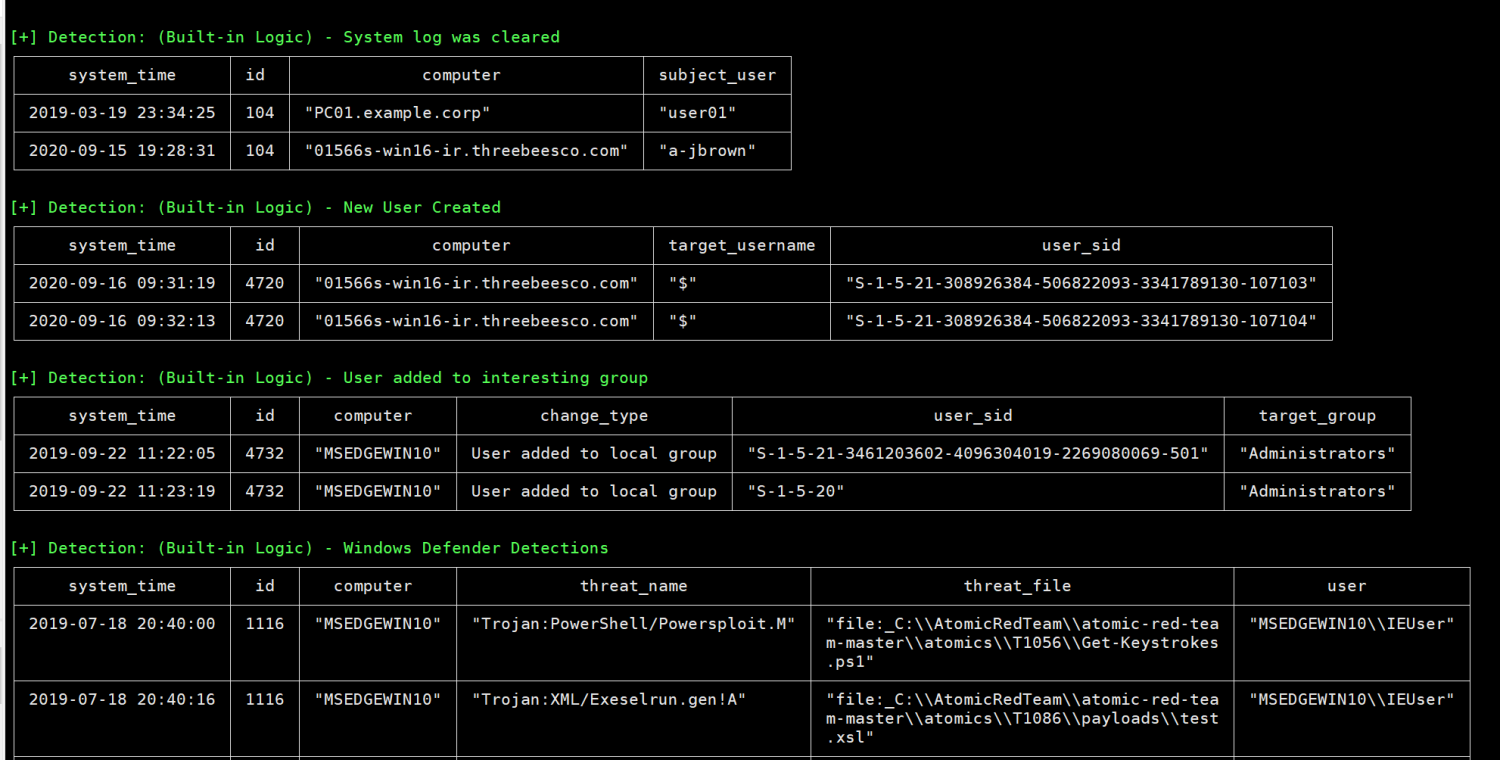Click timestamp 2019-09-22 11:23:19
The width and height of the screenshot is (1500, 760).
coord(122,491)
